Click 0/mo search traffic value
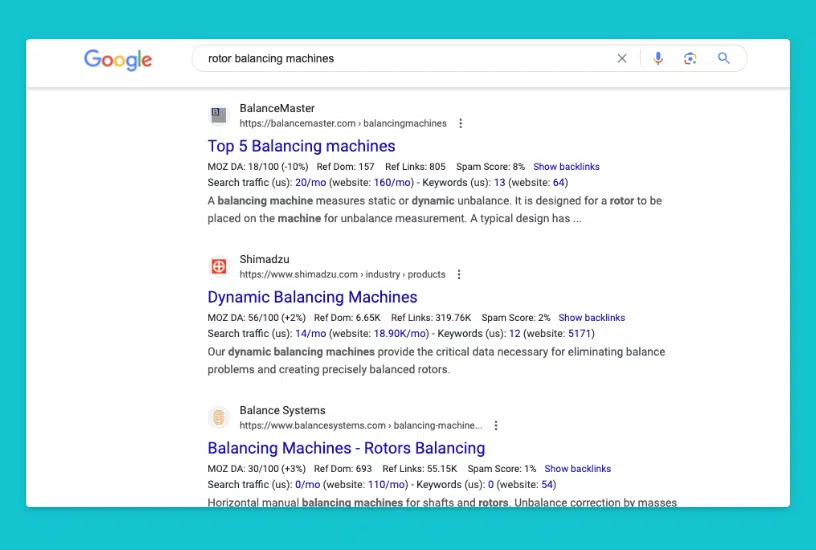Screen dimensions: 816x550 tap(308, 484)
